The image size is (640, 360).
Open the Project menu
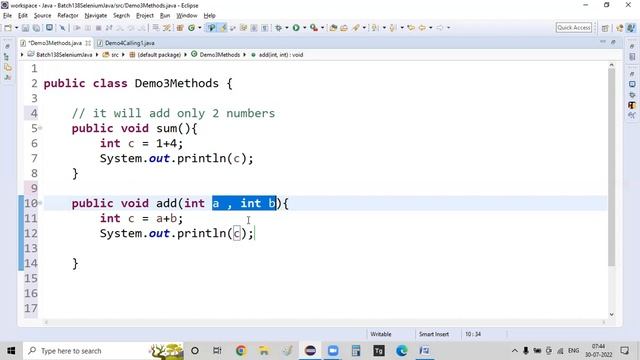pyautogui.click(x=144, y=16)
